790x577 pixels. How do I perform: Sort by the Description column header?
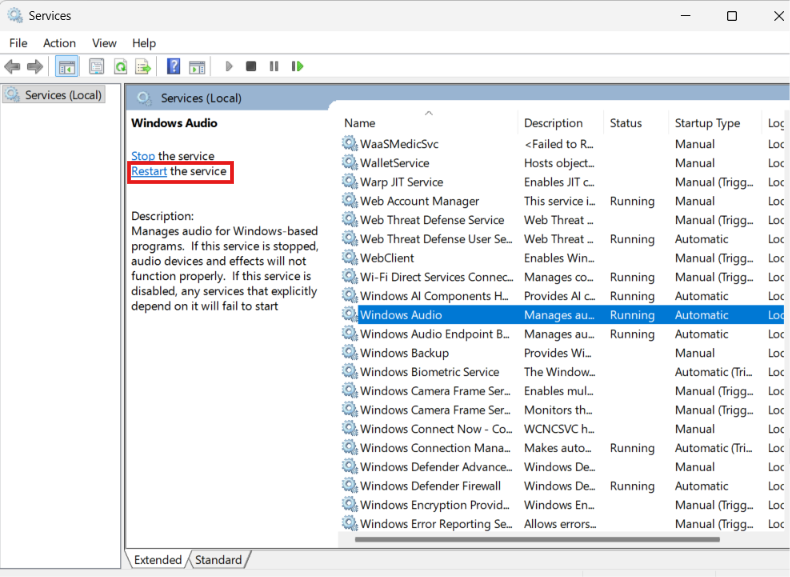(x=560, y=123)
